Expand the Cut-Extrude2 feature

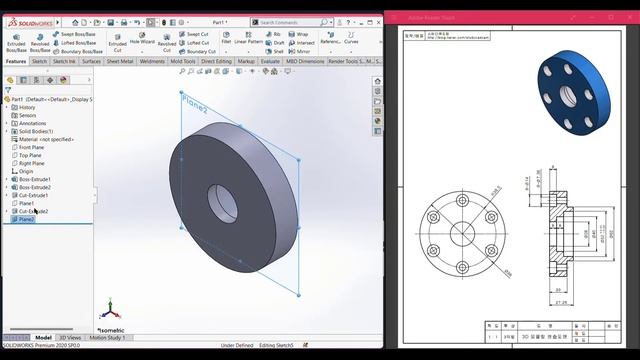point(7,211)
